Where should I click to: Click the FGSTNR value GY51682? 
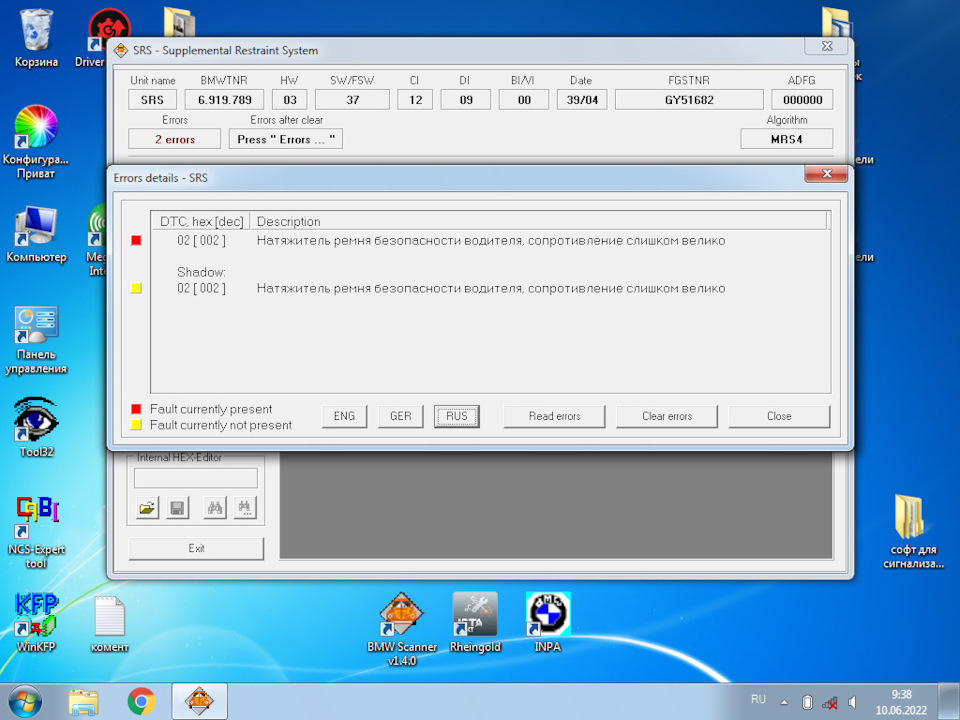(689, 100)
